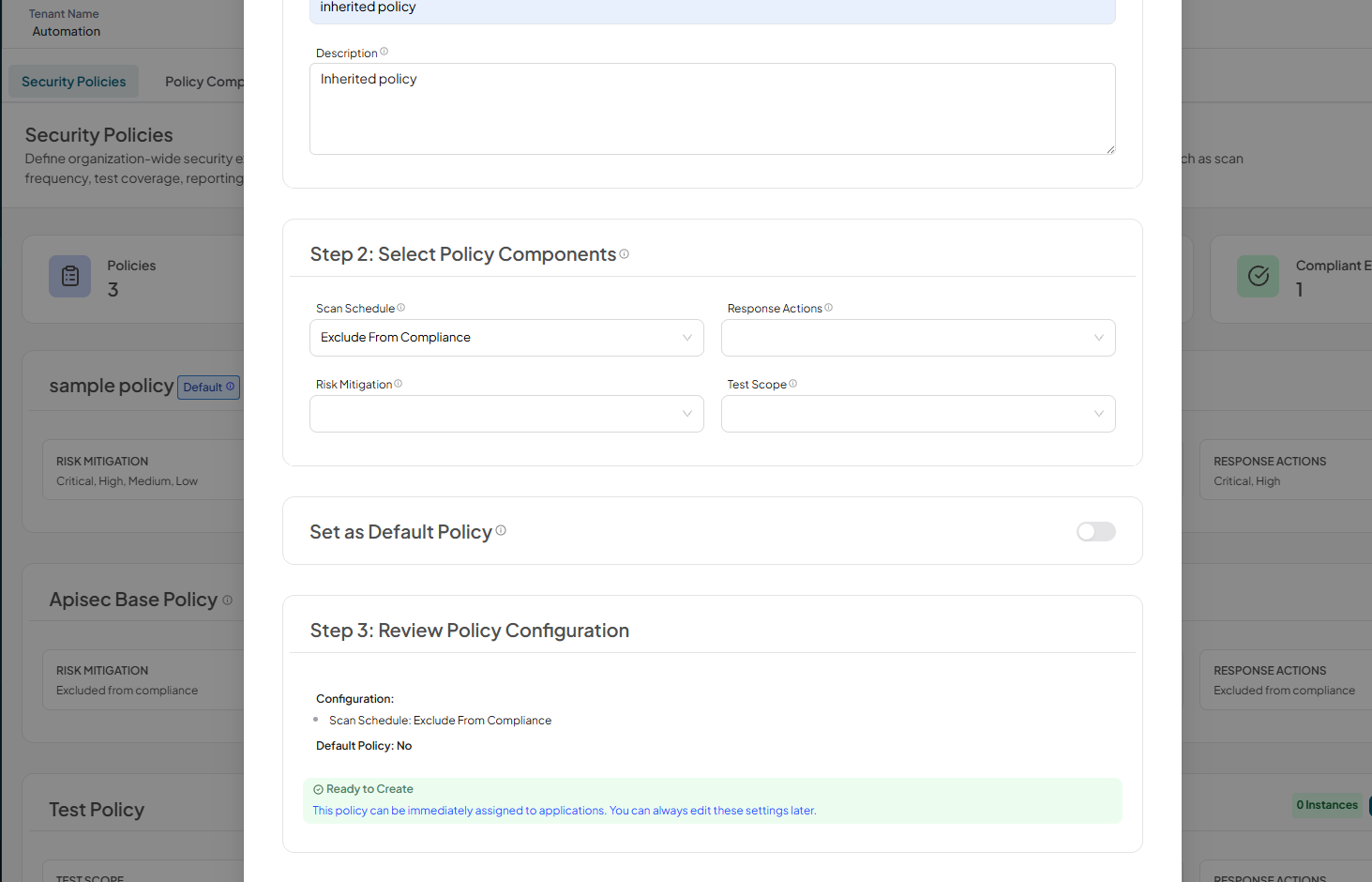Screen dimensions: 1372x882
Task: Click the Scan Schedule info icon
Action: [400, 307]
